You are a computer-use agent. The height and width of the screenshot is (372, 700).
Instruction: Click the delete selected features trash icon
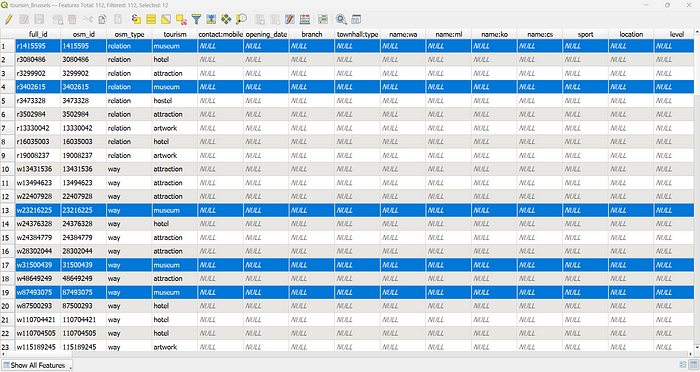point(72,19)
